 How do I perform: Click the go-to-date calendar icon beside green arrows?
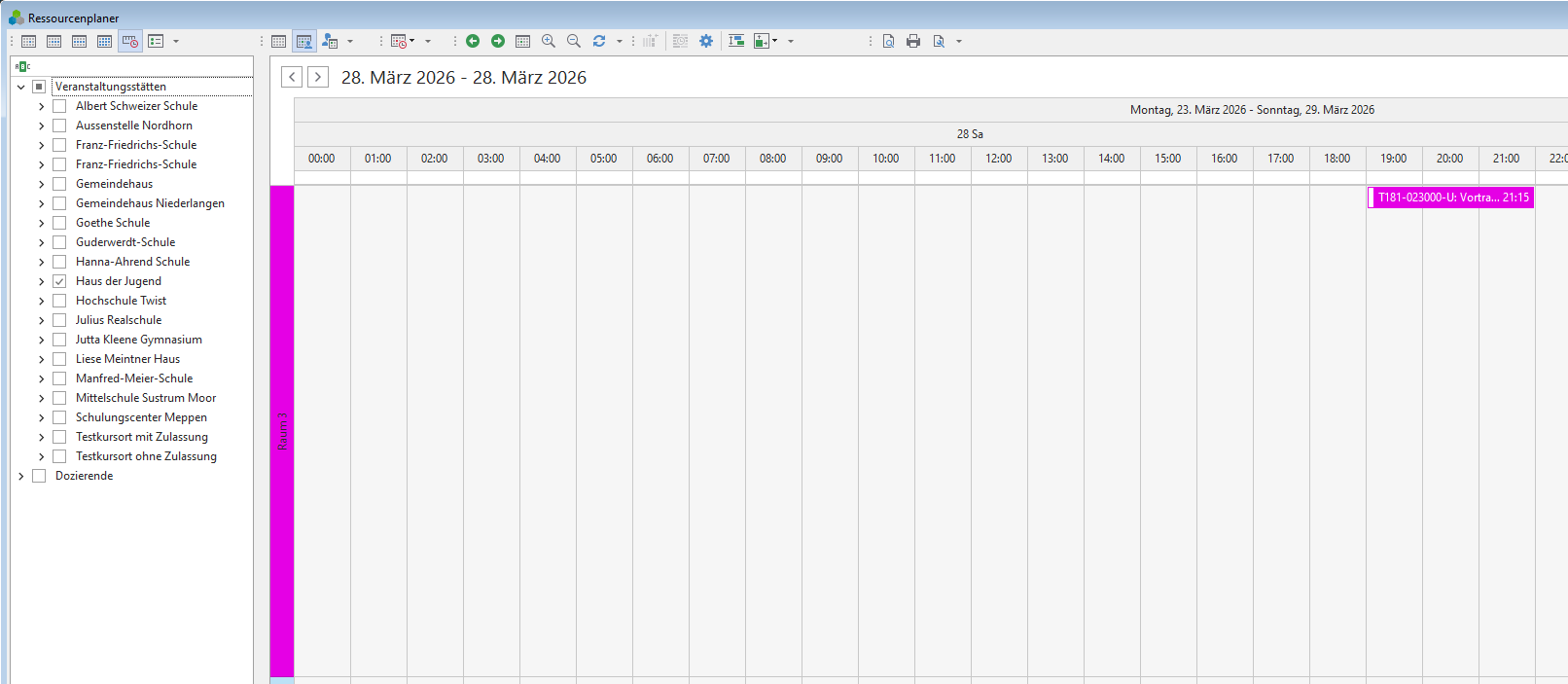523,41
